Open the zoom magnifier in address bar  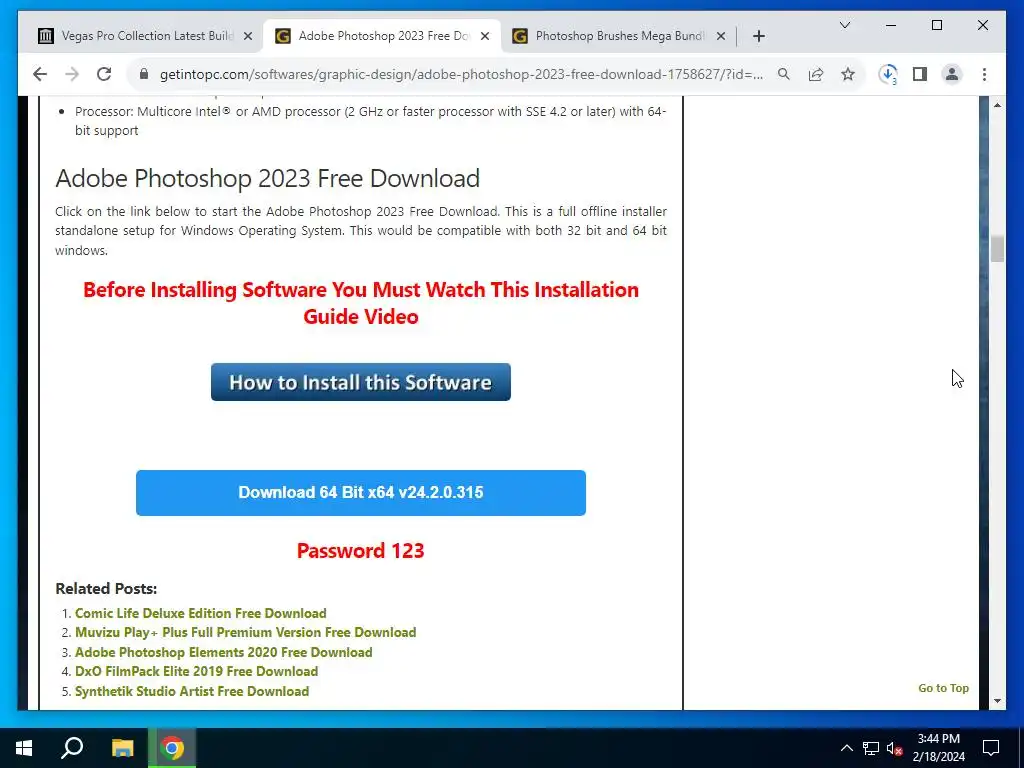click(784, 74)
